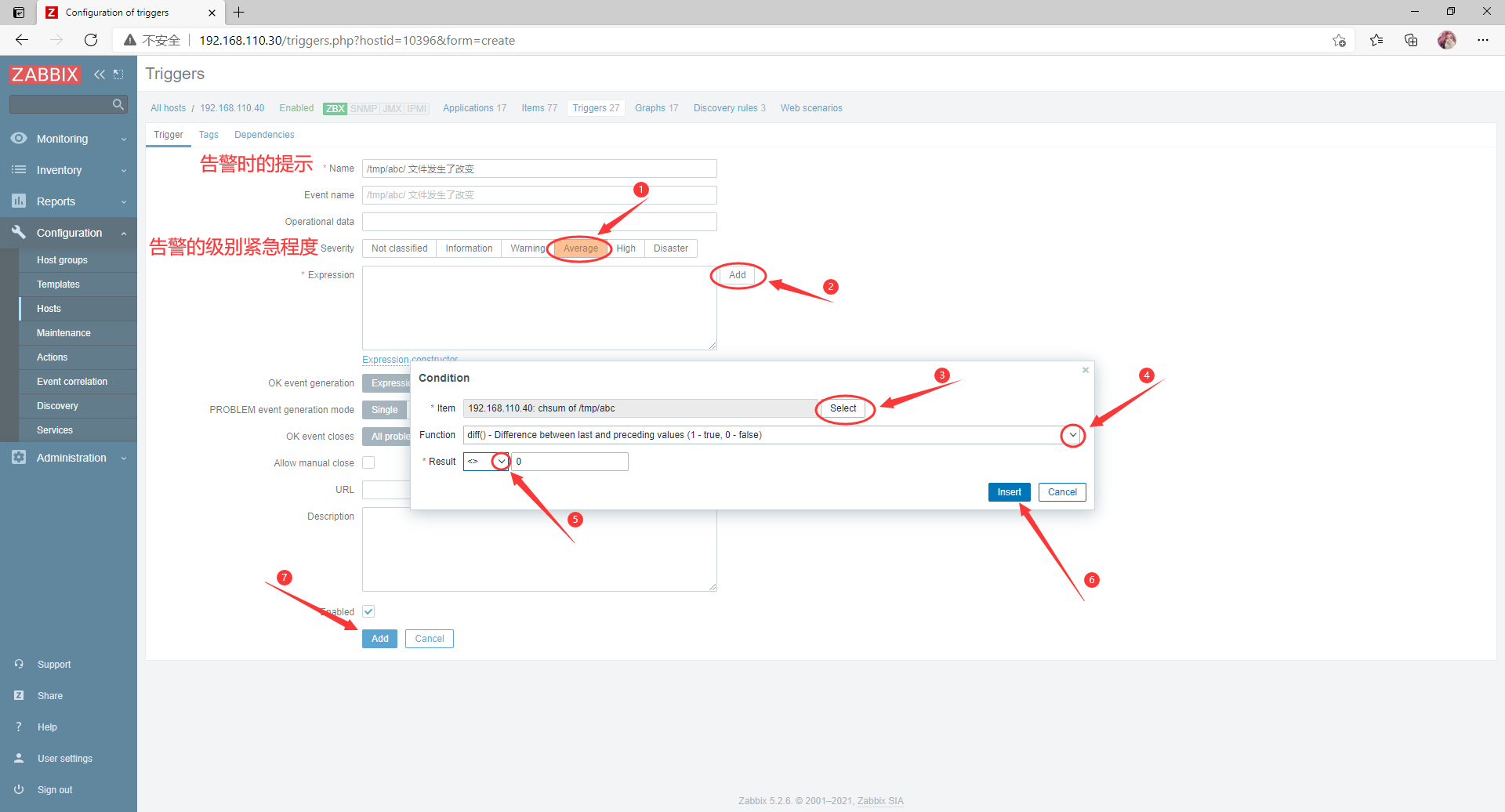Click the Support headset icon
1505x812 pixels.
coord(19,664)
